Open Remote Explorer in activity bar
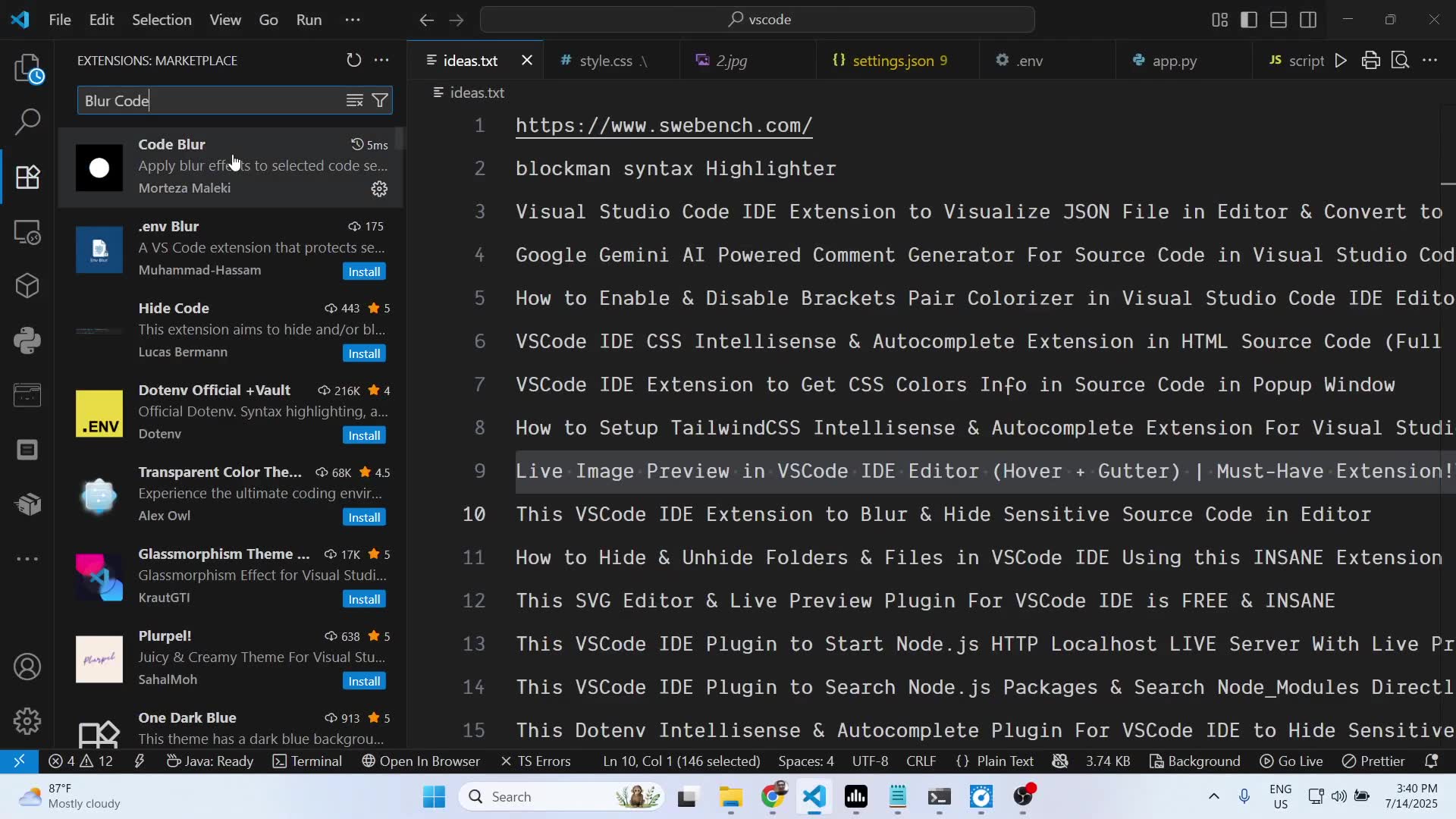The image size is (1456, 819). point(28,231)
